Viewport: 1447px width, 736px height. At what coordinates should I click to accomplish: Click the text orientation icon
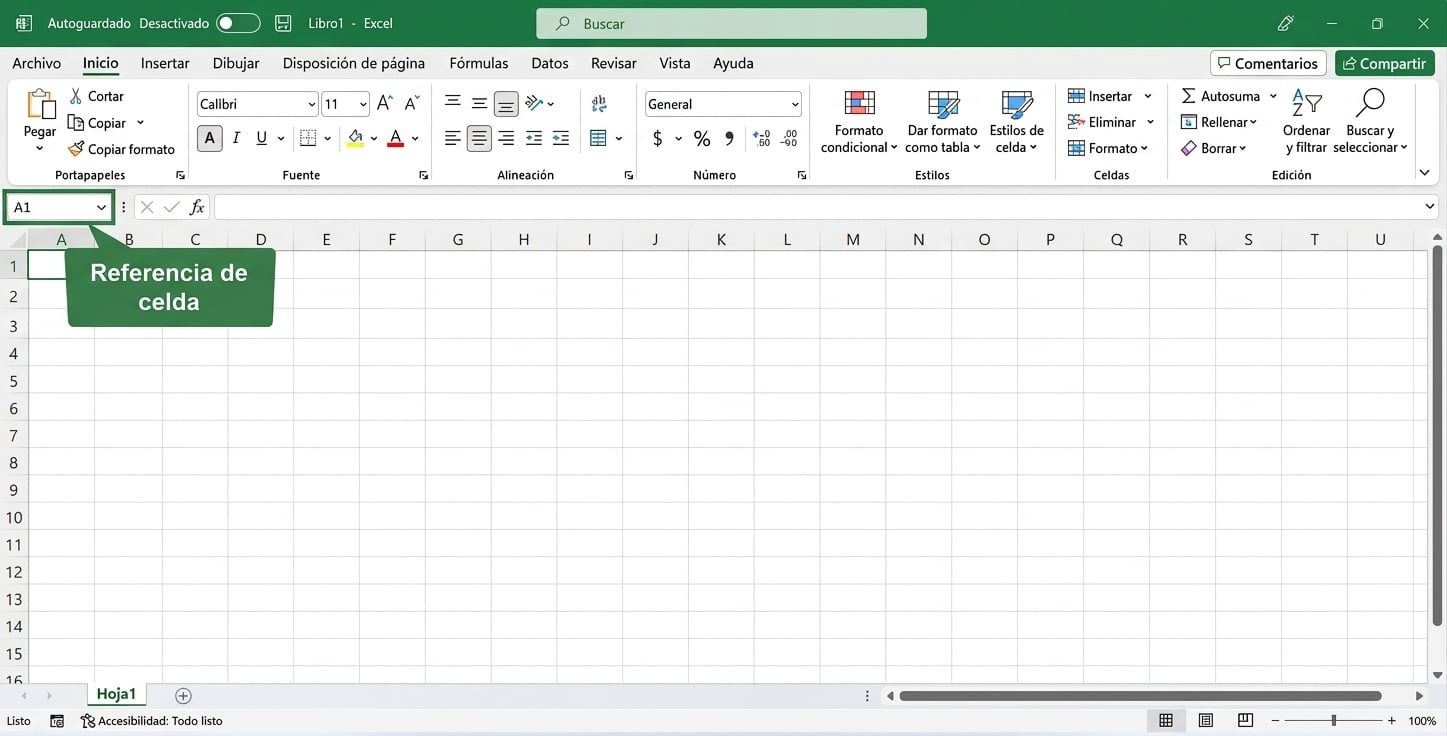point(535,103)
